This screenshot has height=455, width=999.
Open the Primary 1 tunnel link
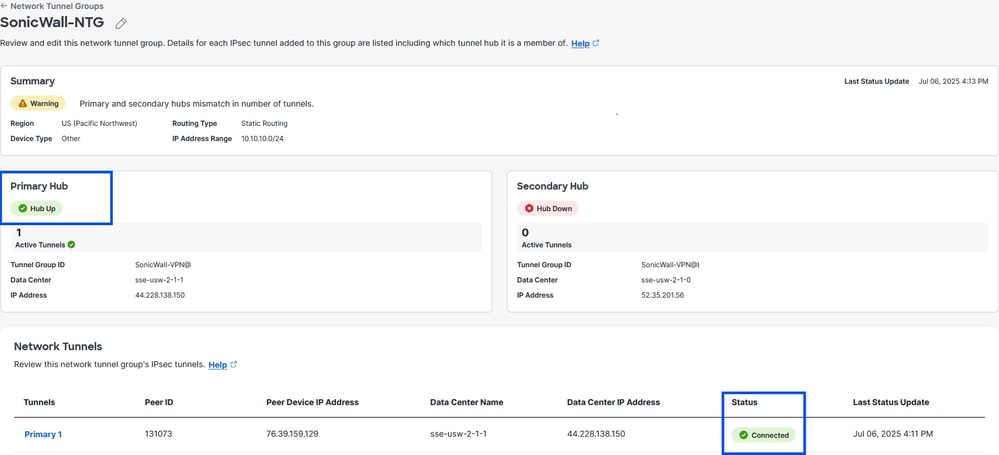(43, 434)
